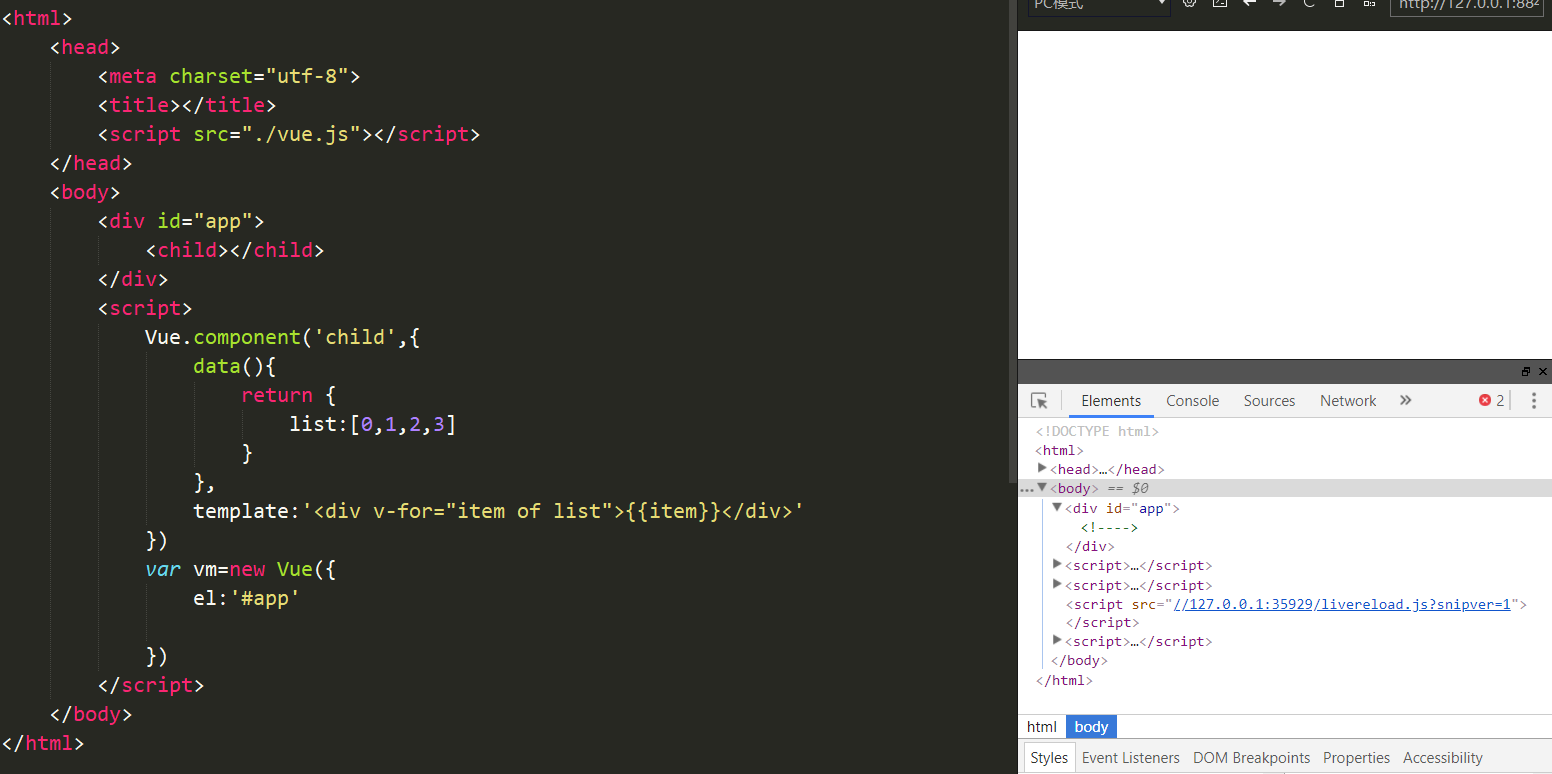Select the <!----> comment node in DevTools
This screenshot has height=774, width=1552.
click(1109, 527)
